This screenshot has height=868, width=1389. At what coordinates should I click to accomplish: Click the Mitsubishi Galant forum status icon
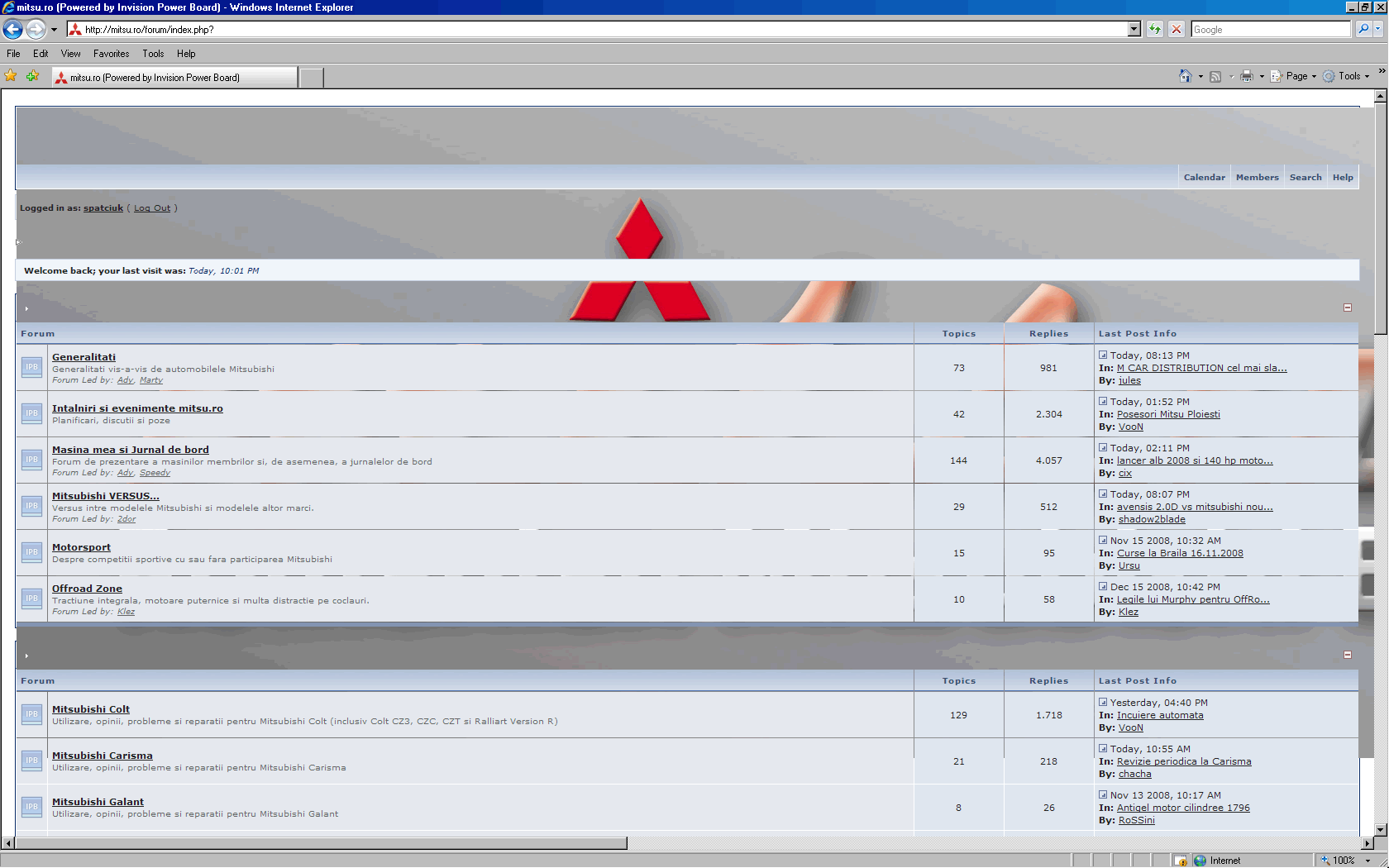point(31,807)
